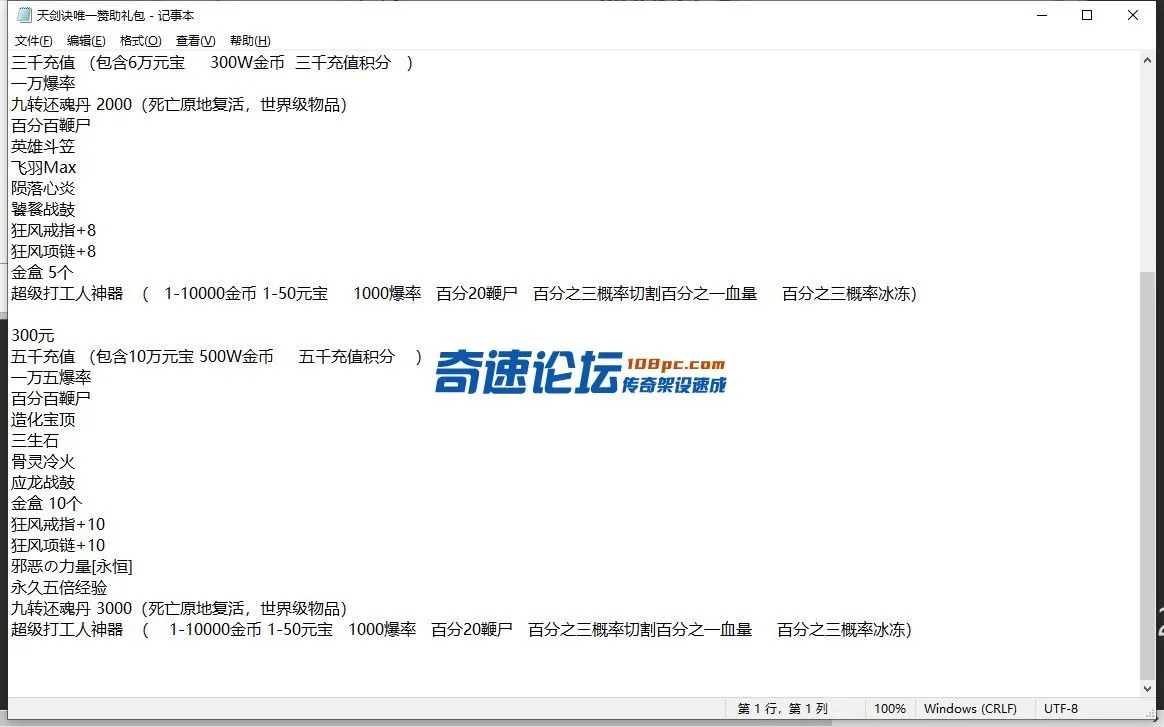Screen dimensions: 1164x727
Task: Open the 格式(O) menu
Action: pyautogui.click(x=140, y=41)
